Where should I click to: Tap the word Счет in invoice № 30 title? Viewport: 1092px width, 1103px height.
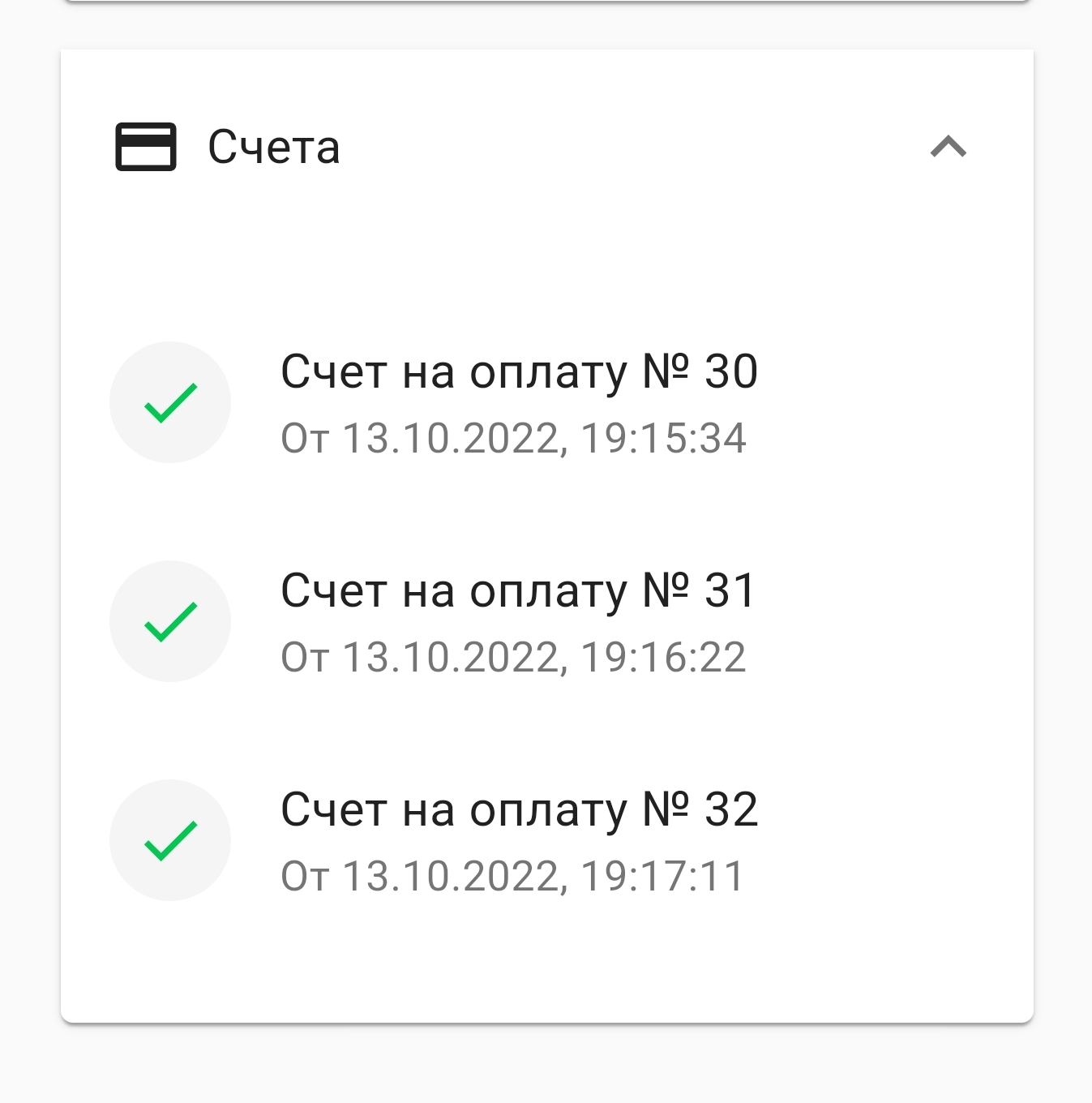point(333,372)
